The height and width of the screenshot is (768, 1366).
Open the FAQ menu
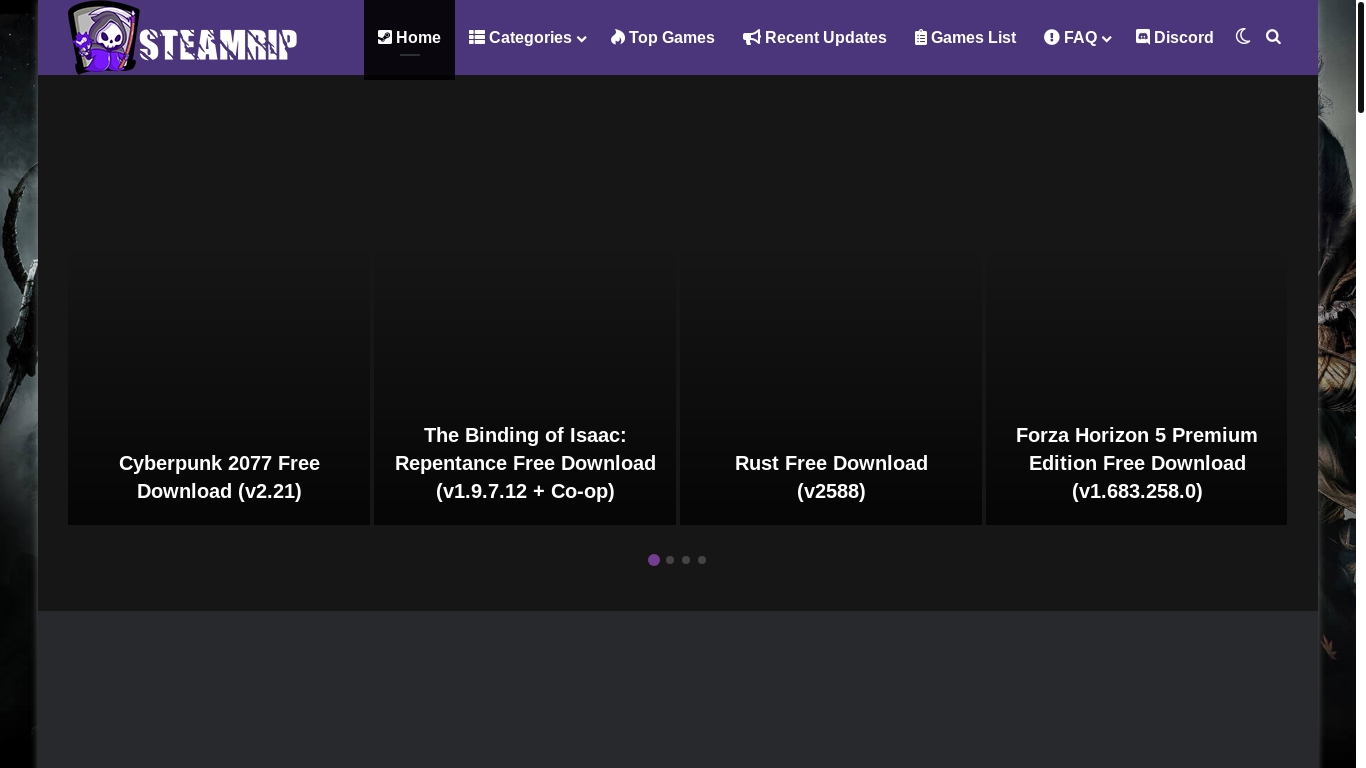tap(1076, 38)
